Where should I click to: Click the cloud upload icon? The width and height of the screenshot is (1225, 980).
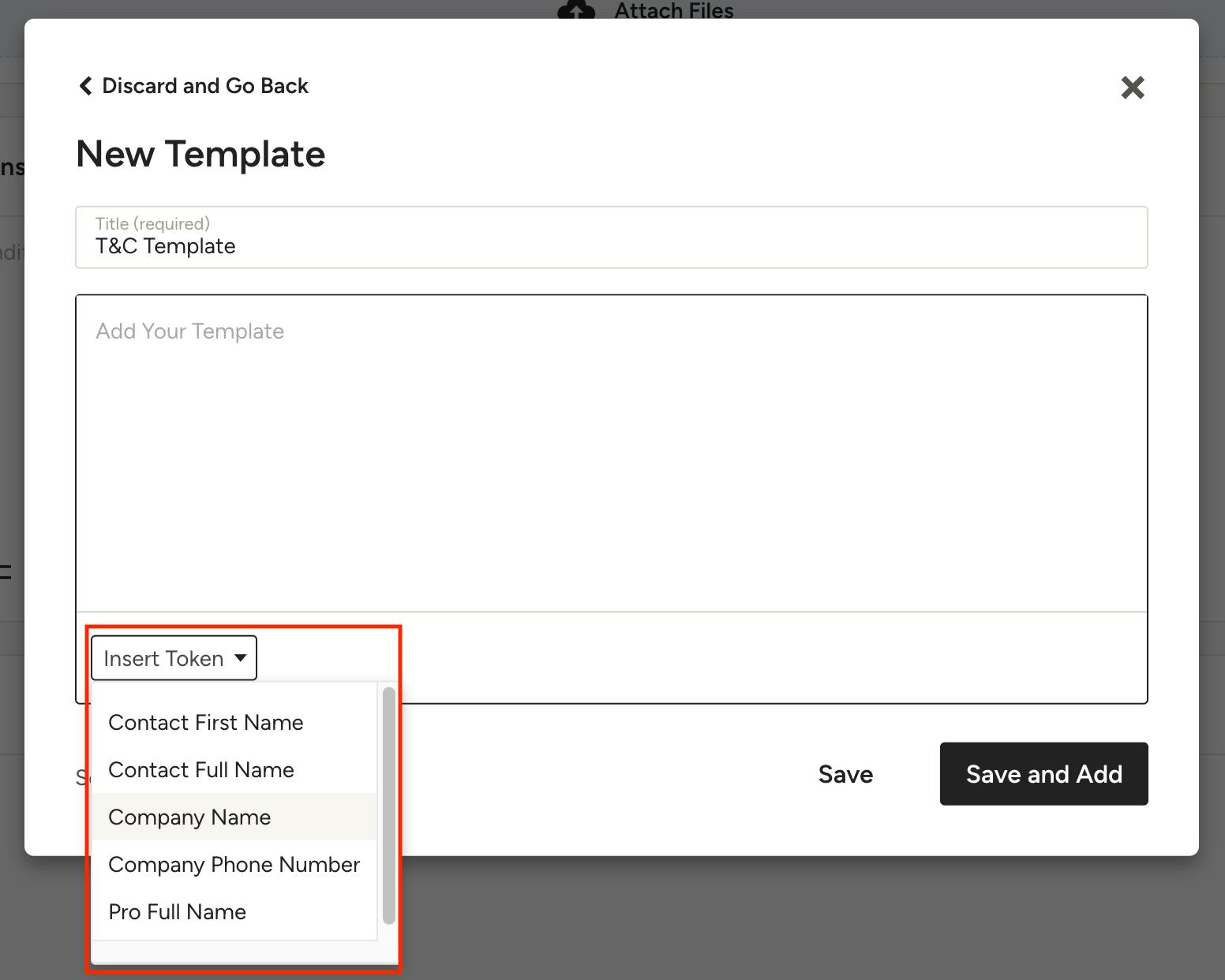(x=576, y=10)
